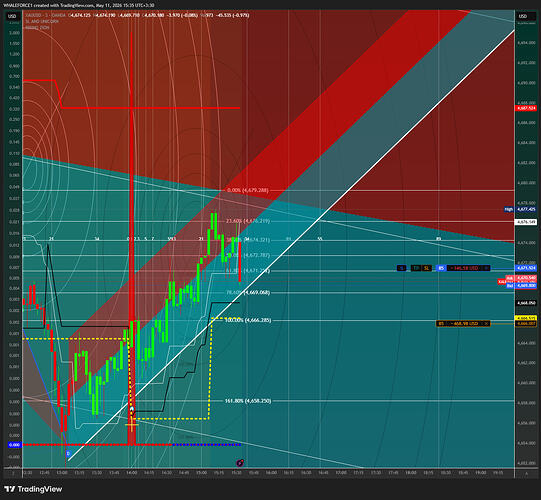Open the USD currency selector on the left scale
This screenshot has width=541, height=500.
click(12, 16)
